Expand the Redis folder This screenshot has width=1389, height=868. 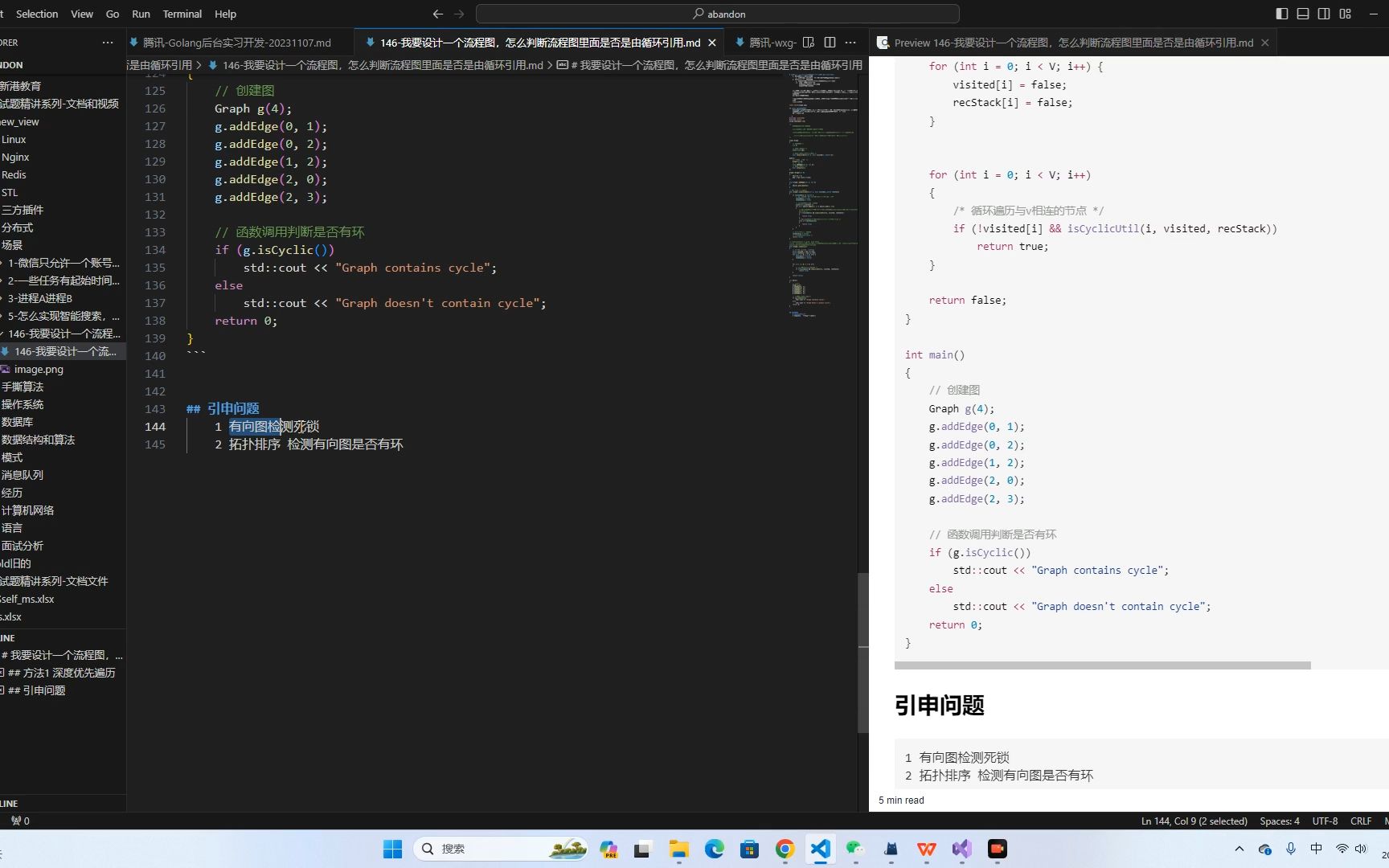(63, 174)
